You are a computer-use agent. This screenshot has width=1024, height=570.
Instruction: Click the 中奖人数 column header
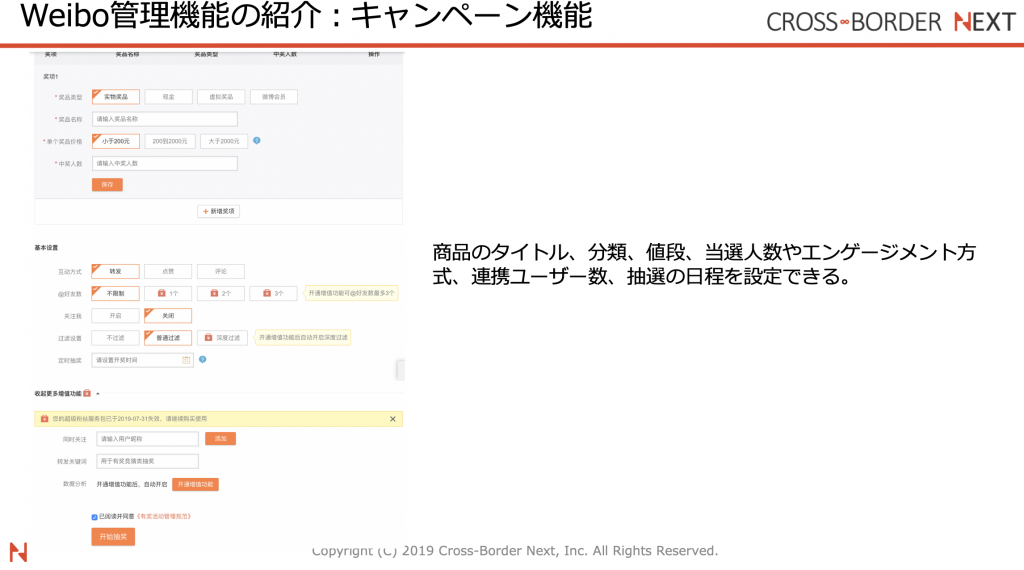pos(285,54)
